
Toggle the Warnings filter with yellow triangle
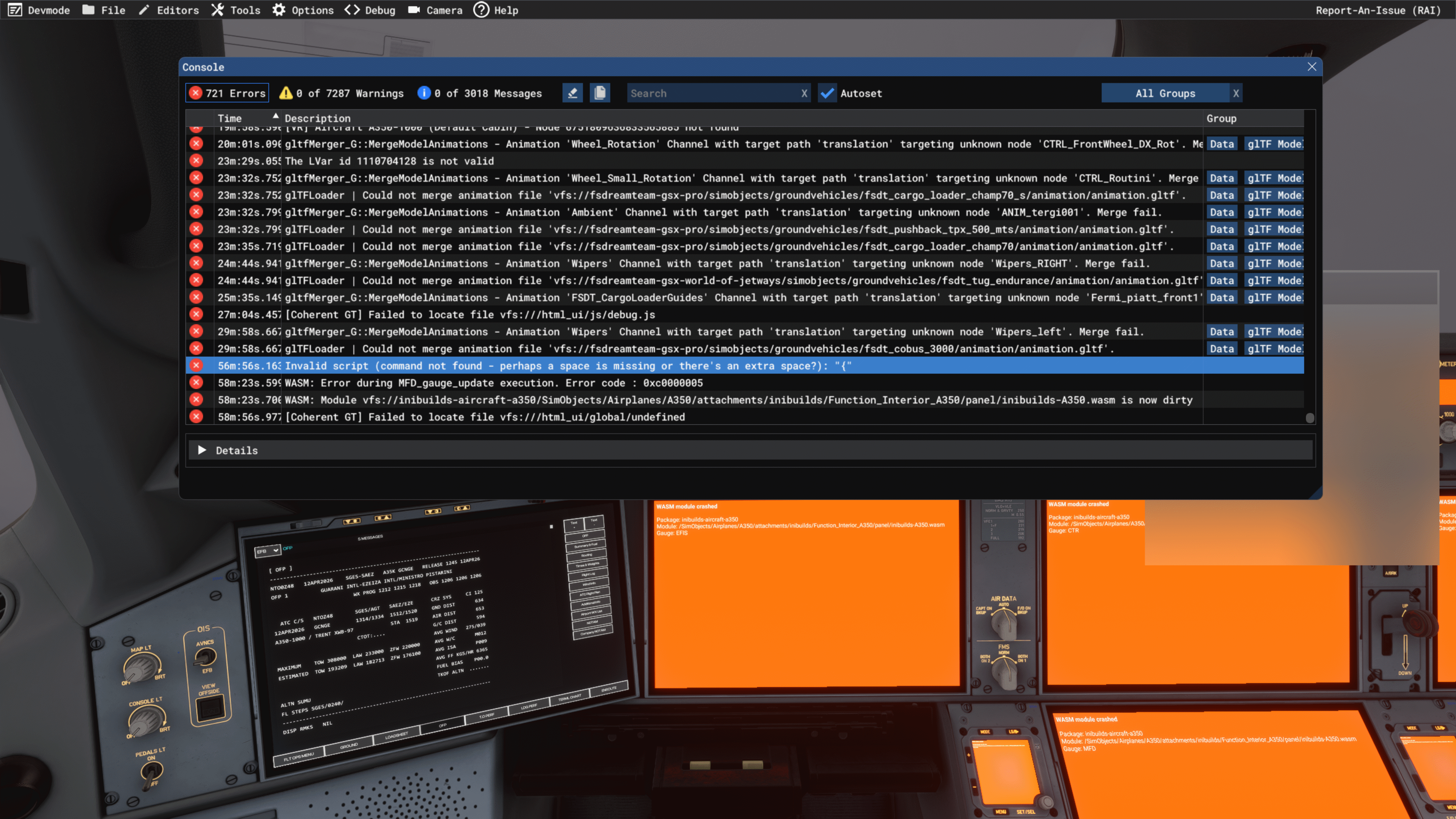click(x=341, y=93)
